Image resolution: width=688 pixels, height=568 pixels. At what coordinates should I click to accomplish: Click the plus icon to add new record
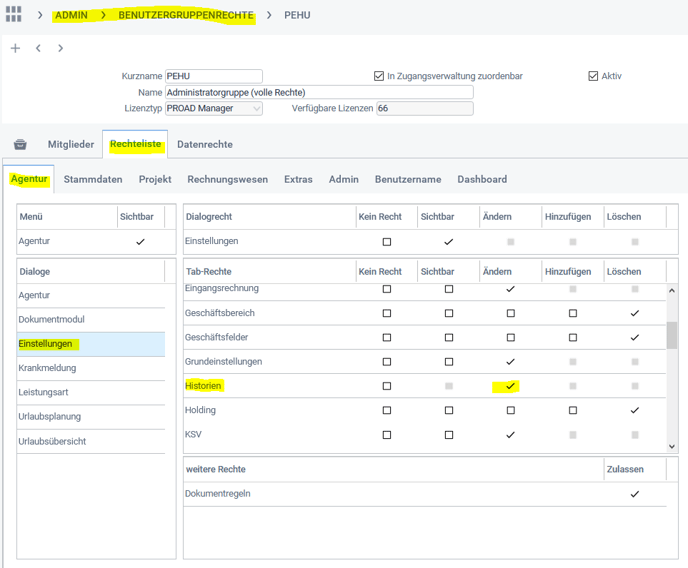coord(15,48)
